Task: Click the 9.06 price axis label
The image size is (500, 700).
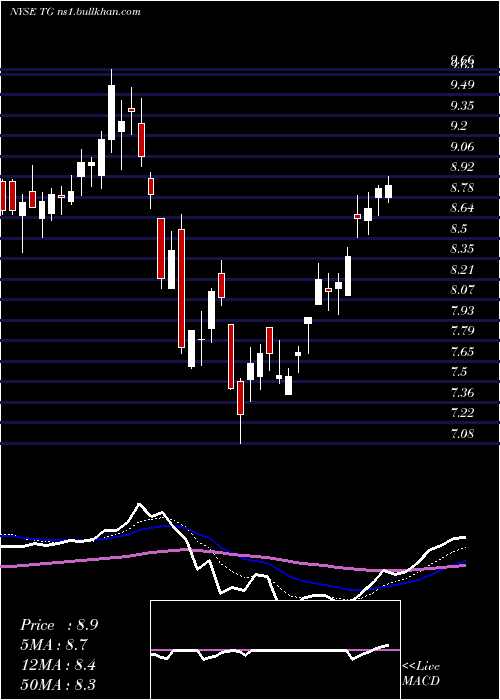Action: [x=462, y=146]
